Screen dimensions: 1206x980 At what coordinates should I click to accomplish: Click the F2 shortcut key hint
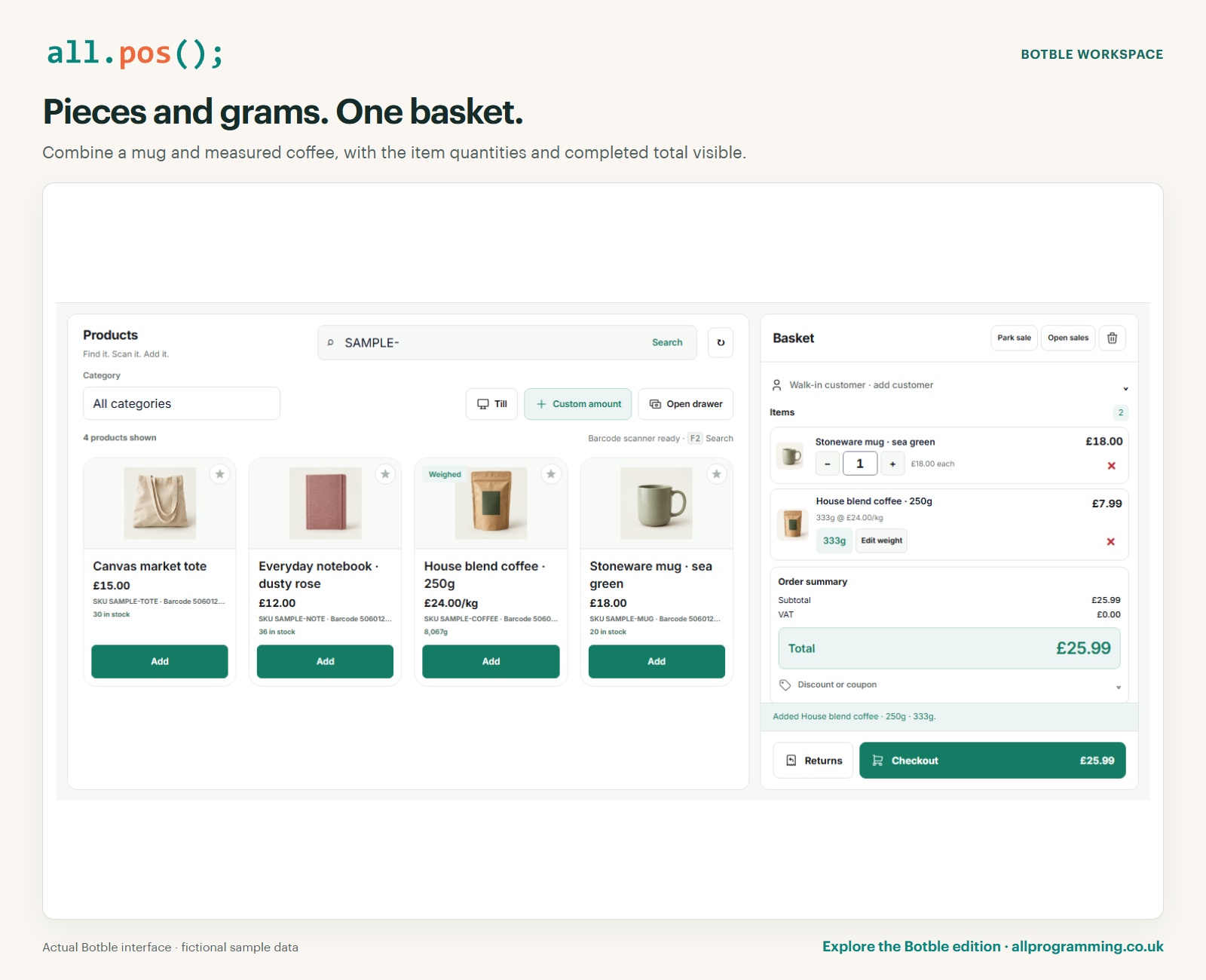coord(695,438)
